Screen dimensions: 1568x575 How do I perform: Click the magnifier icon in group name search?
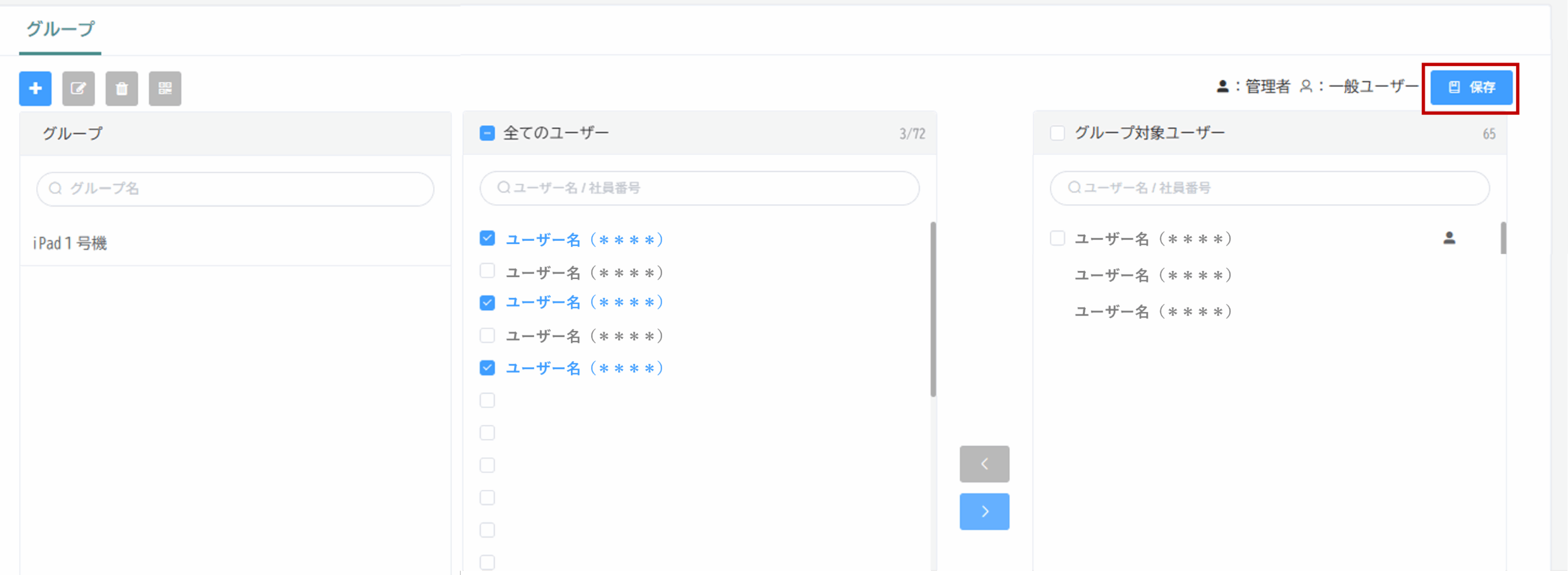55,188
